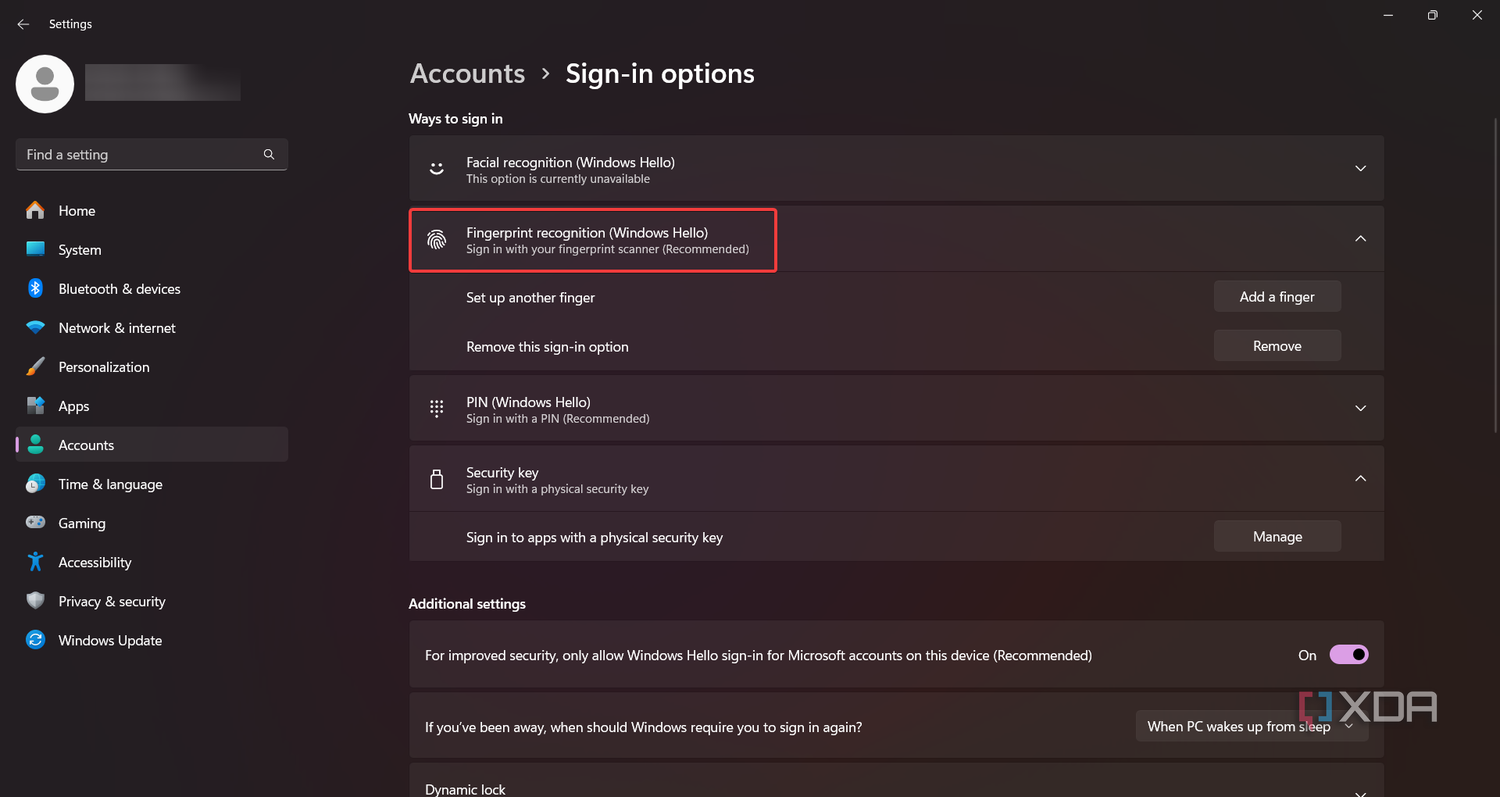
Task: Click 'Sign in to apps with a physical security key' text
Action: point(594,537)
